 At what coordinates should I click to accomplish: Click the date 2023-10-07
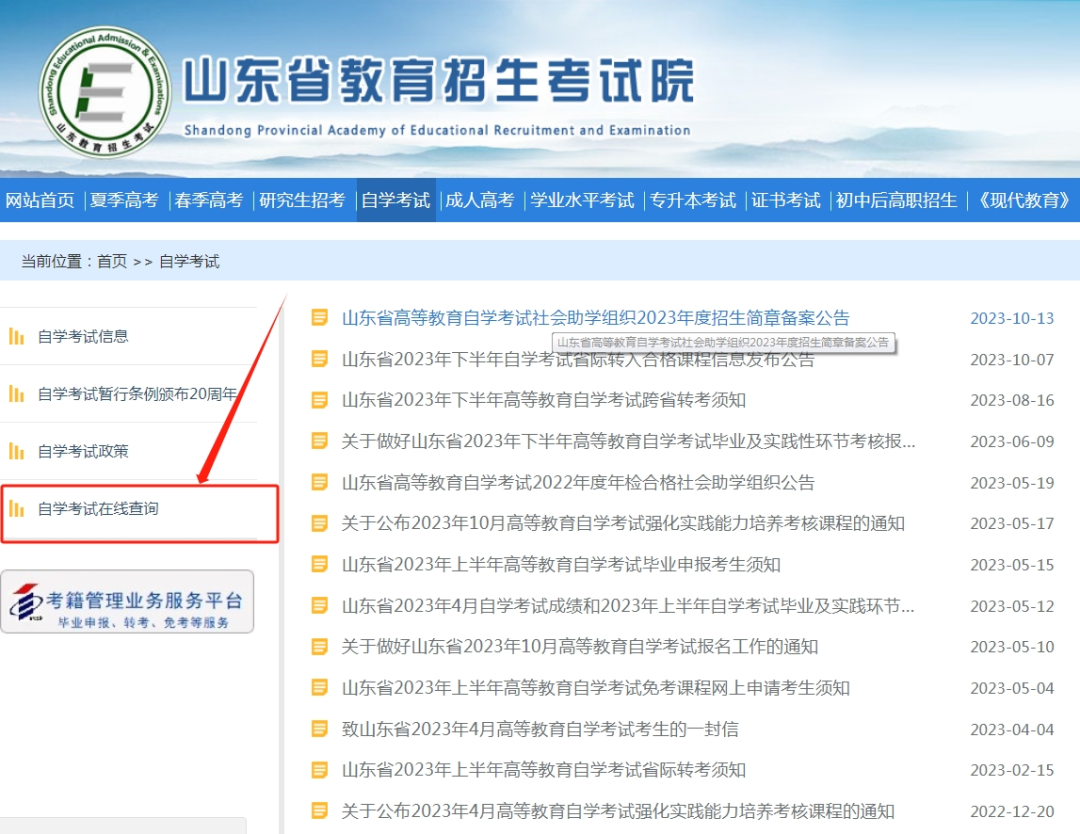(x=1012, y=359)
